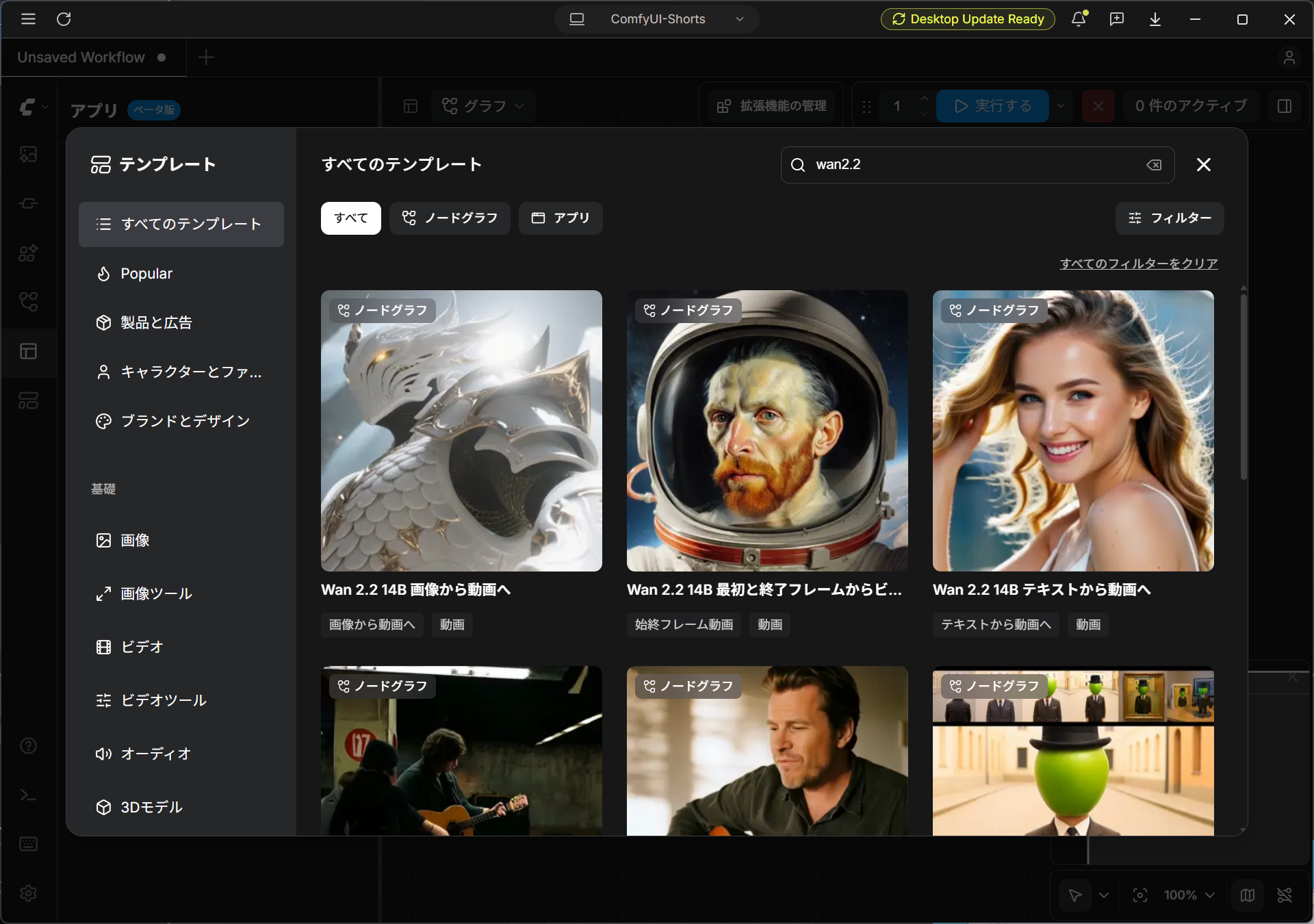
Task: Expand the run button options arrow
Action: (x=1061, y=106)
